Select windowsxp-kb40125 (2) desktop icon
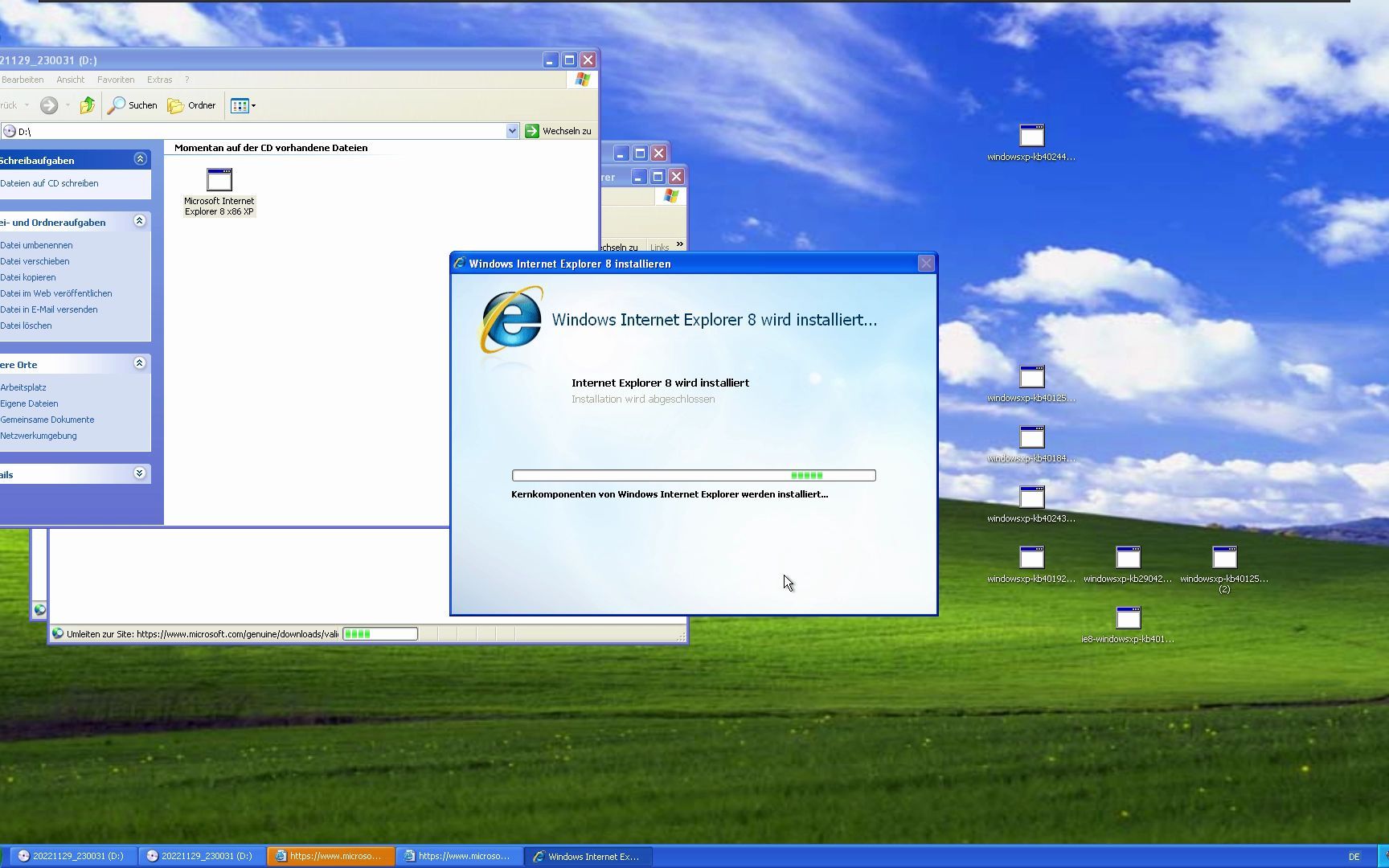Screen dimensions: 1389x868 [1224, 570]
